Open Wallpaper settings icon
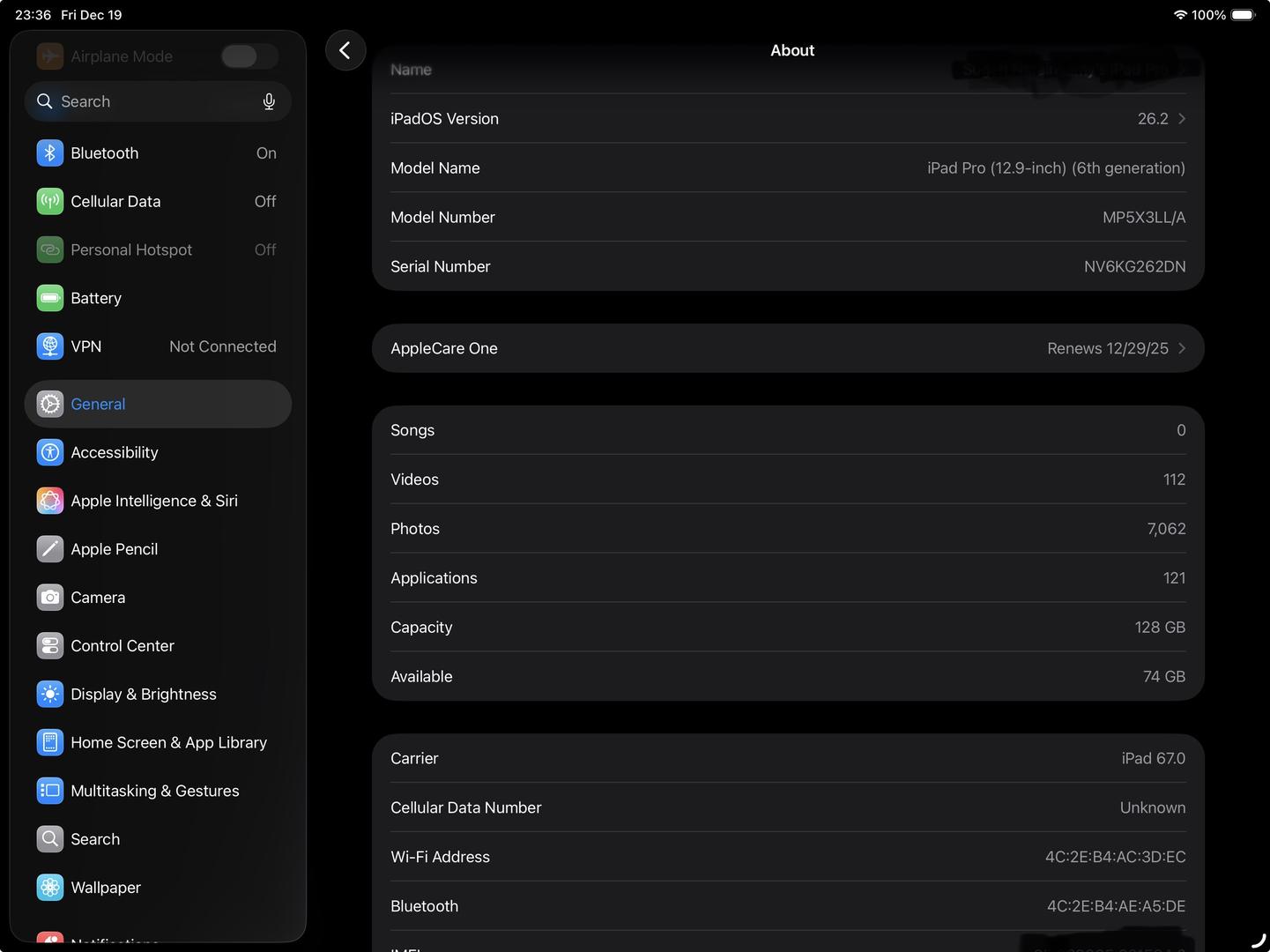This screenshot has width=1270, height=952. pyautogui.click(x=50, y=888)
